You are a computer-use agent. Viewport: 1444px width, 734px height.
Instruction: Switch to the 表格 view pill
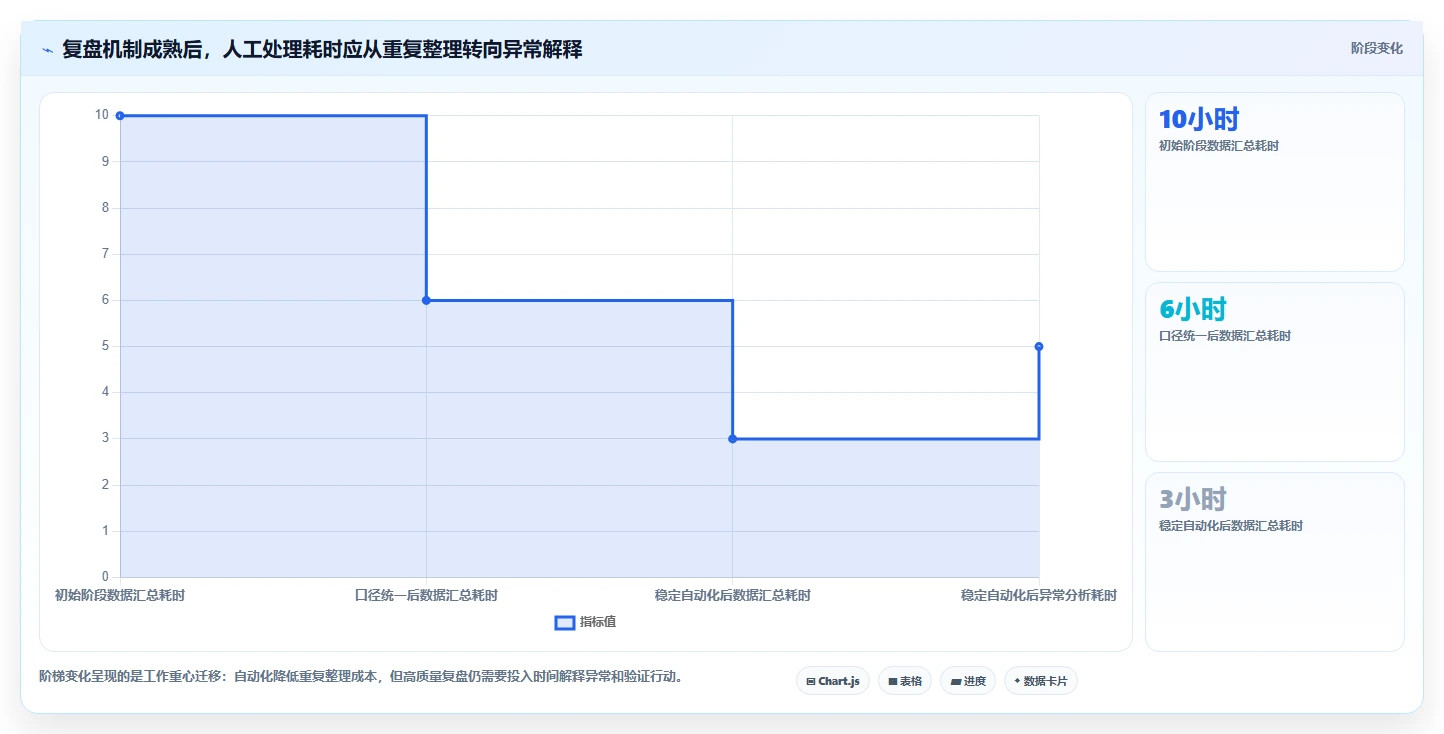point(904,681)
